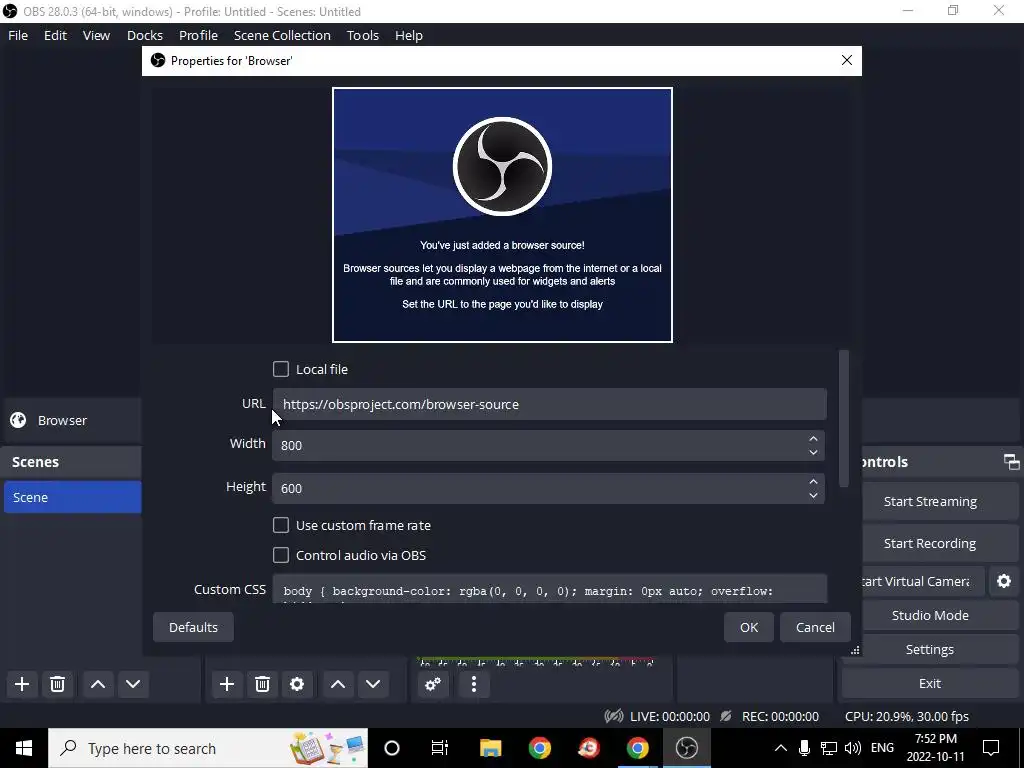Click the properties dialog vertical scrollbar
Image resolution: width=1024 pixels, height=768 pixels.
[x=844, y=419]
